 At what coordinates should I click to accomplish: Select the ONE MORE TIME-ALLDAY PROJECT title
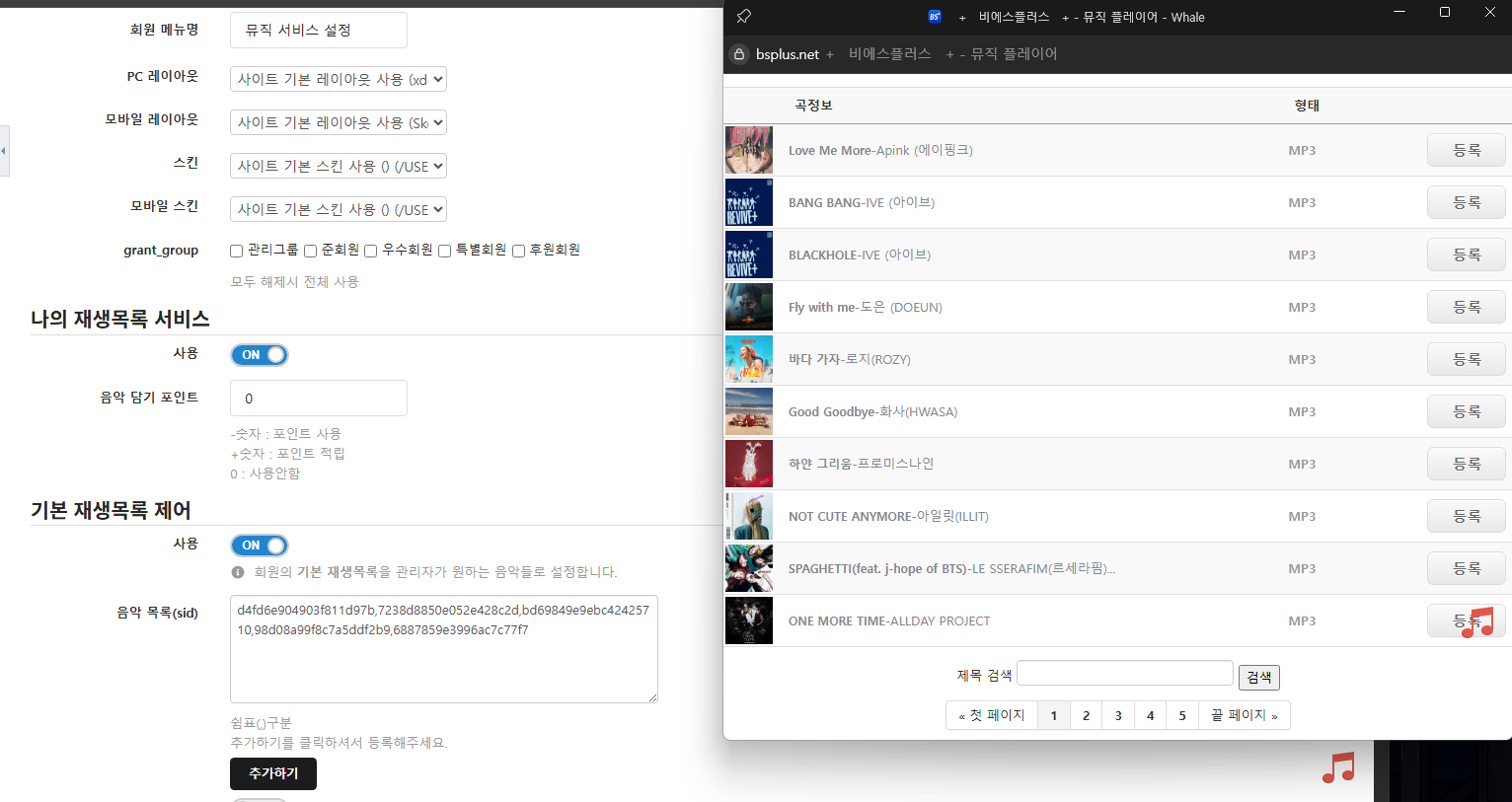pyautogui.click(x=889, y=620)
